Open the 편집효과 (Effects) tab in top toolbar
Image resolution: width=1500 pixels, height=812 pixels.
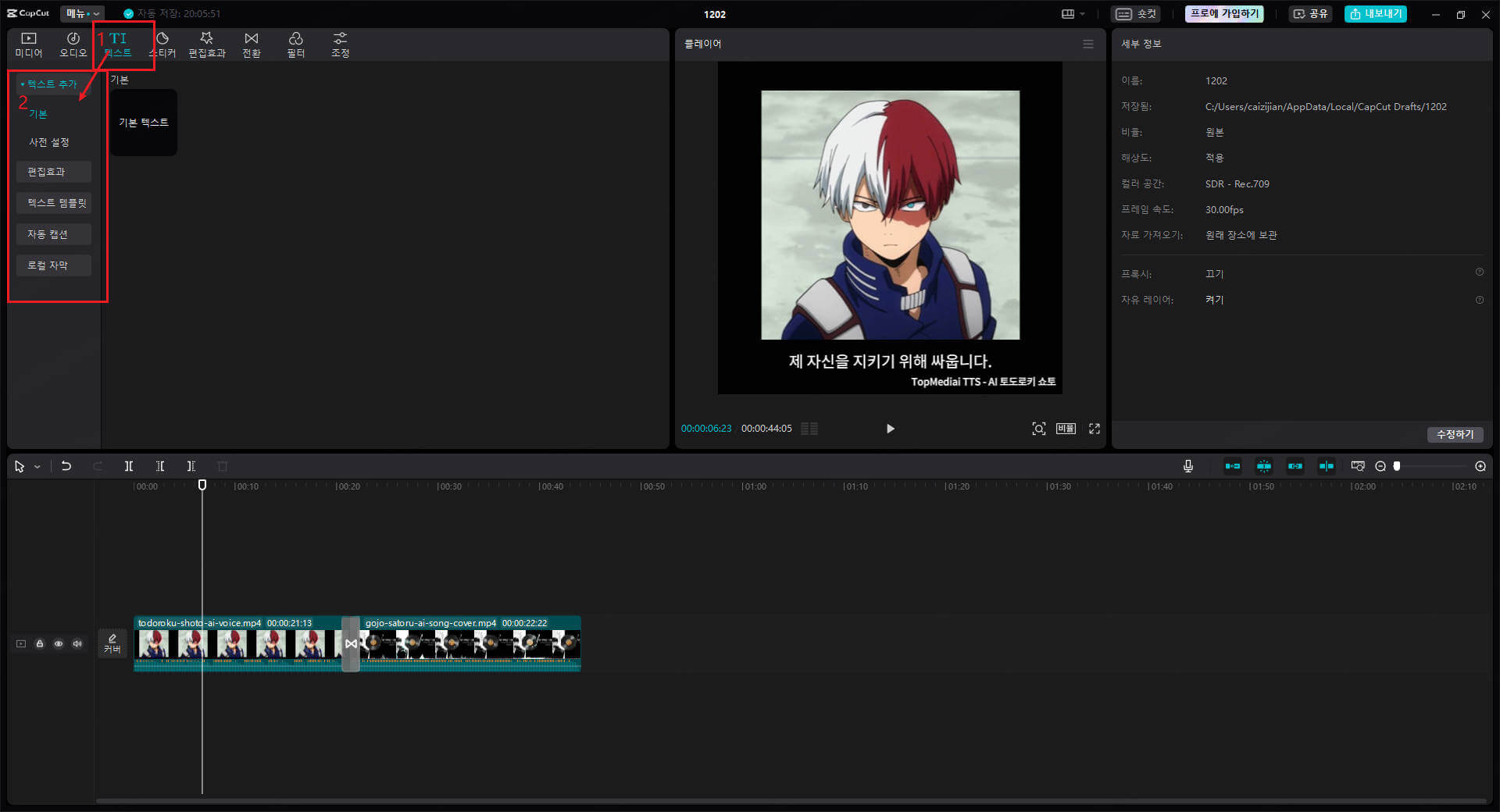click(207, 45)
